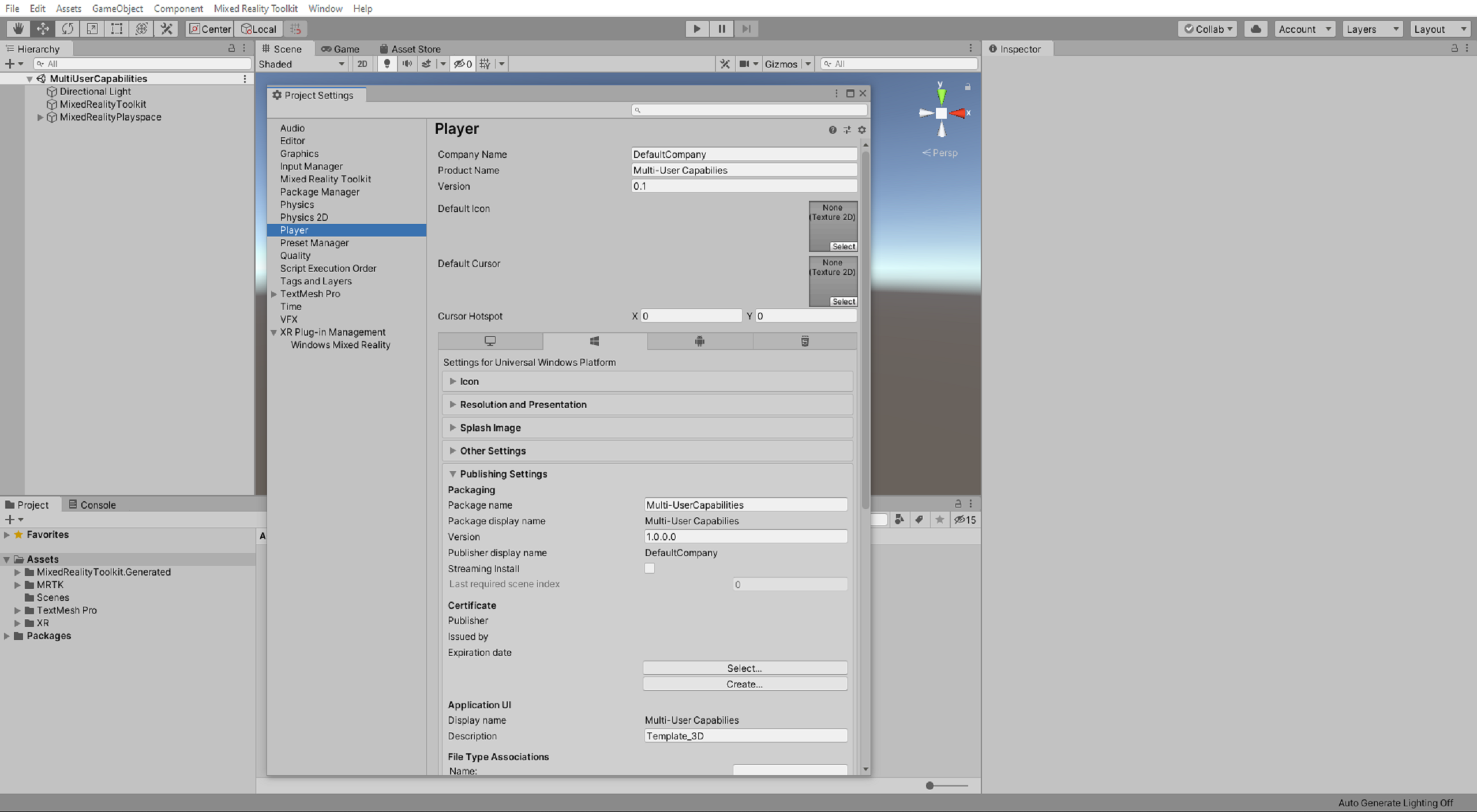1477x812 pixels.
Task: Select the Universal Windows Platform icon tab
Action: point(595,341)
